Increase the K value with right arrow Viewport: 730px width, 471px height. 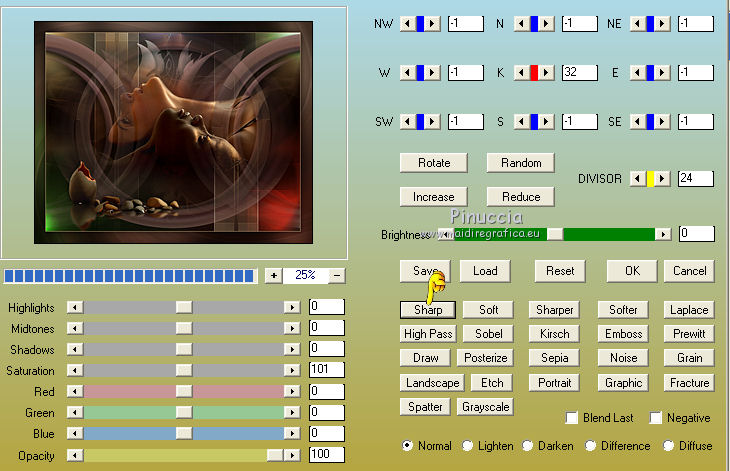[547, 73]
